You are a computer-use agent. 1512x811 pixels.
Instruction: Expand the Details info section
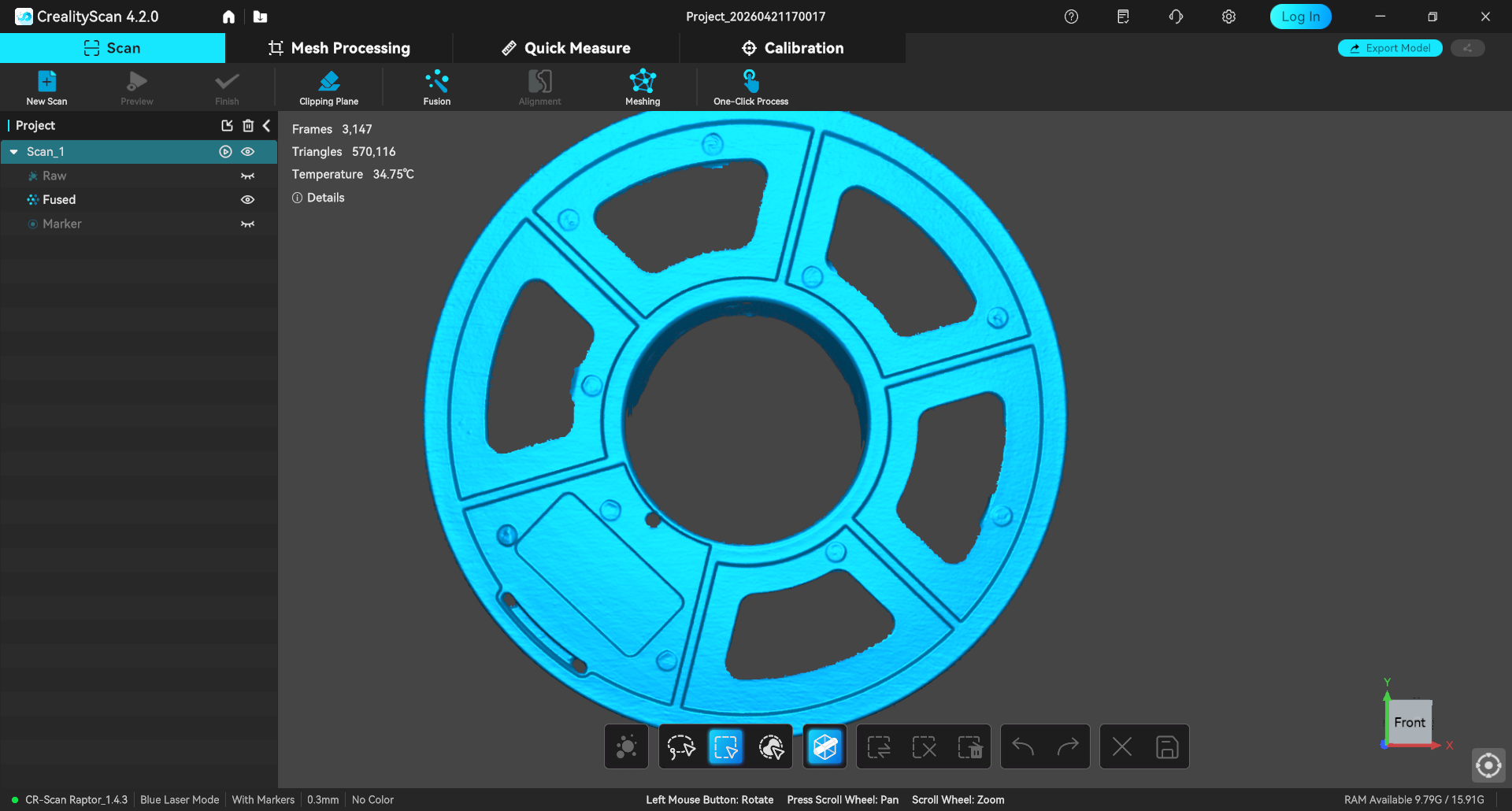point(318,198)
